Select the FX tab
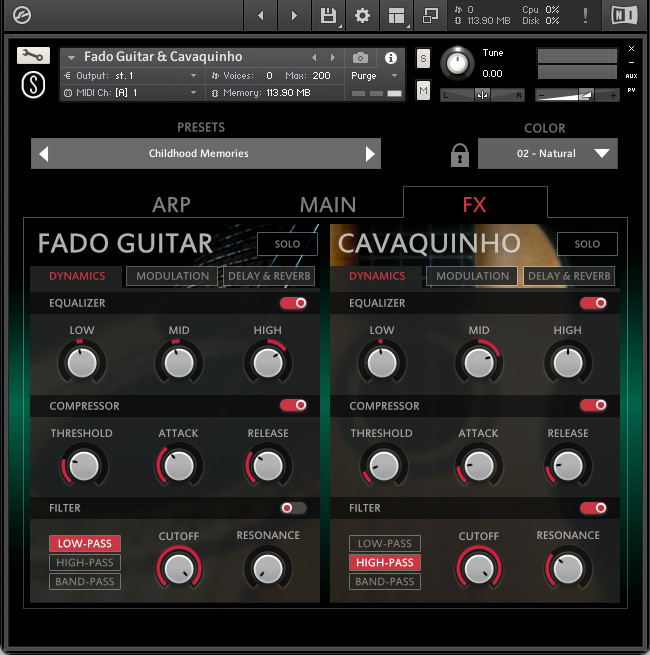The height and width of the screenshot is (655, 650). coord(475,205)
